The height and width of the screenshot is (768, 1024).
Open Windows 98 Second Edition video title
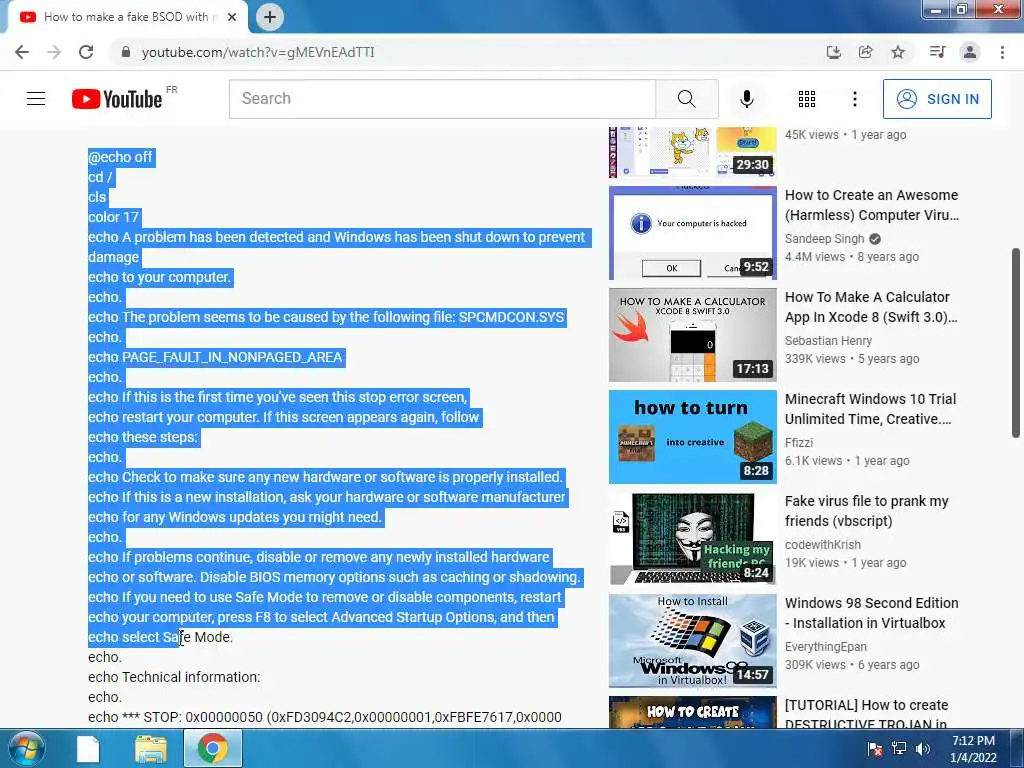pos(872,613)
